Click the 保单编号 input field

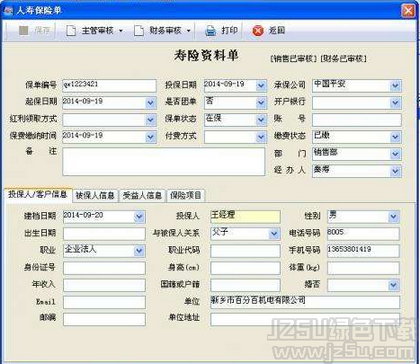point(109,86)
